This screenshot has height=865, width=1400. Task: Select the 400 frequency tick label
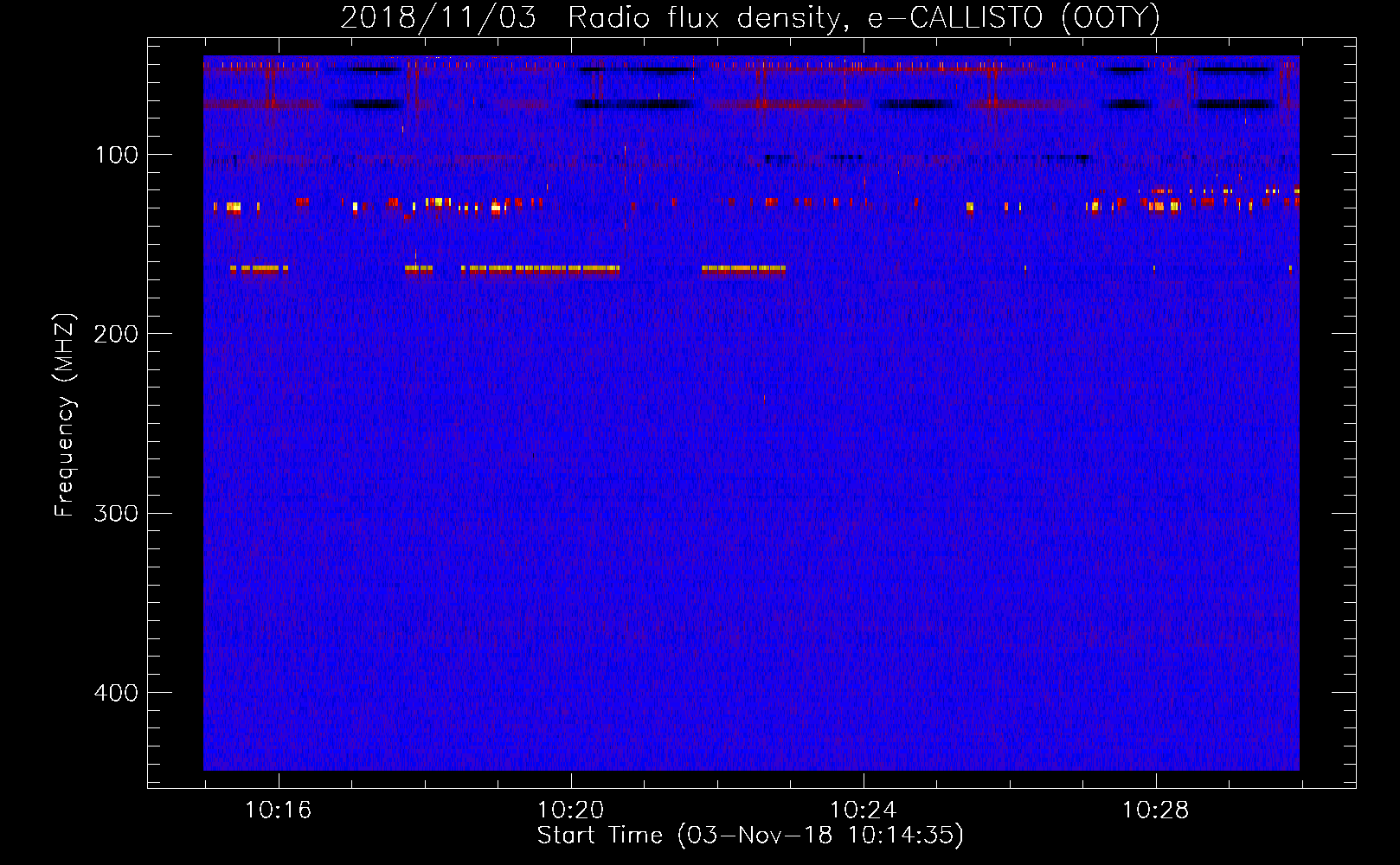pos(117,693)
